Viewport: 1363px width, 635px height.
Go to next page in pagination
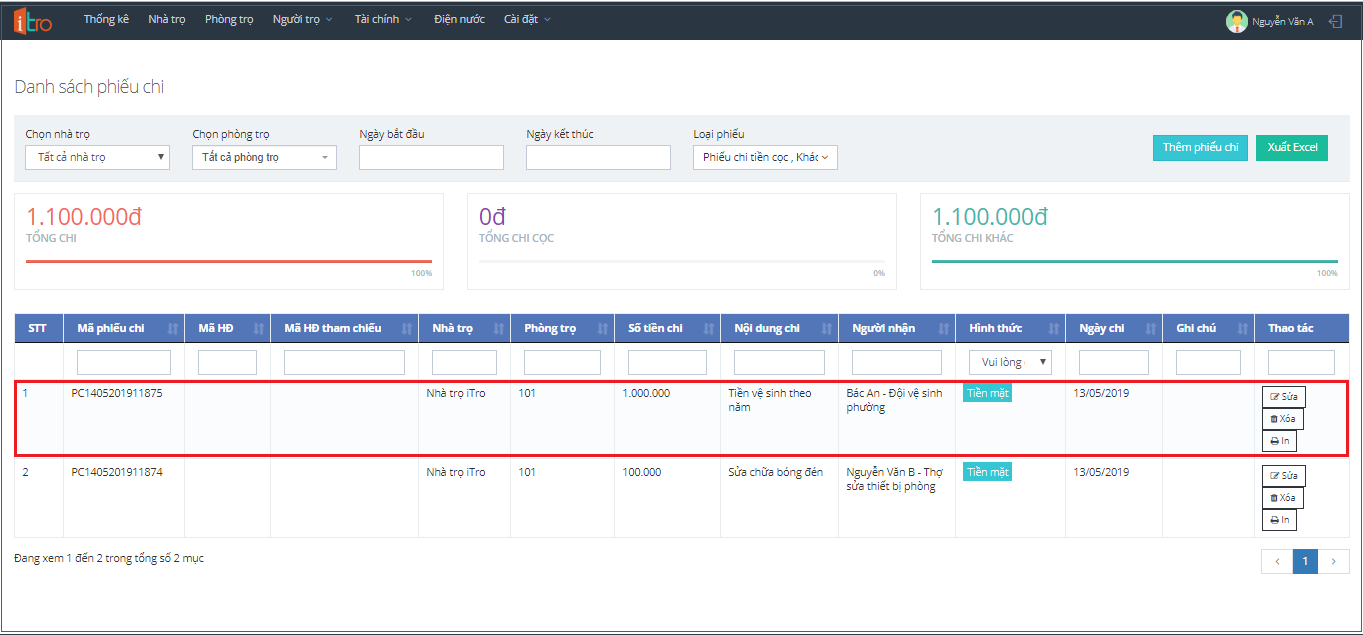[x=1334, y=562]
